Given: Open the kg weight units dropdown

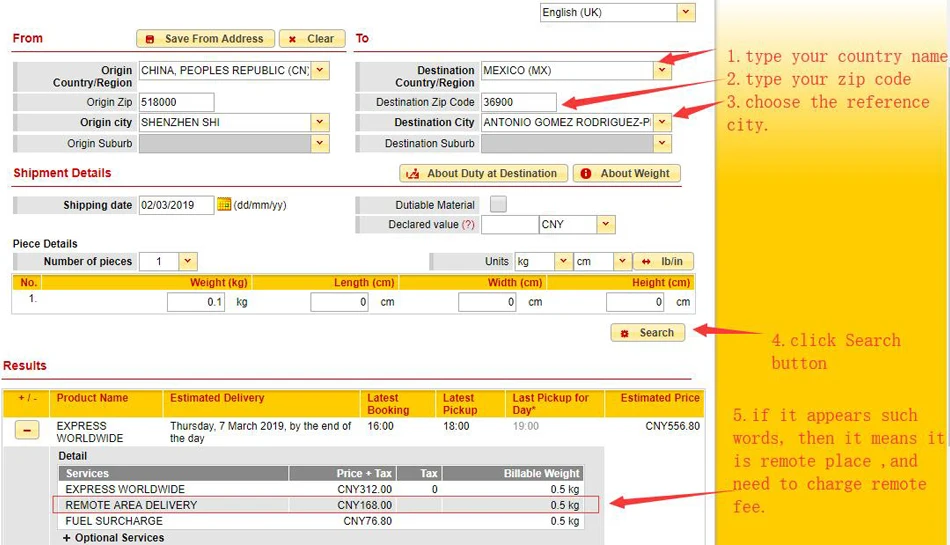Looking at the screenshot, I should (563, 262).
